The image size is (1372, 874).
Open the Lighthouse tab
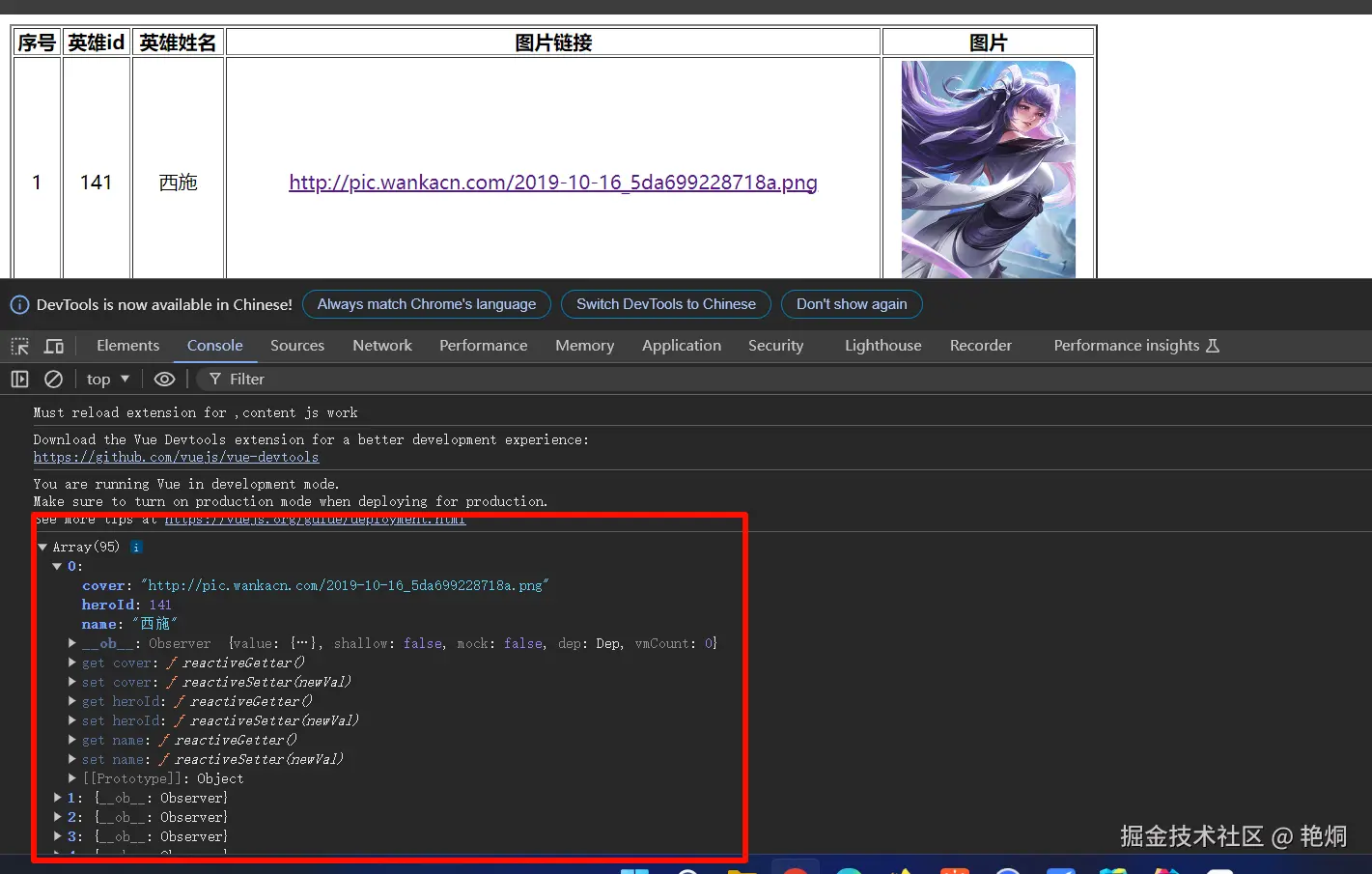pyautogui.click(x=882, y=346)
